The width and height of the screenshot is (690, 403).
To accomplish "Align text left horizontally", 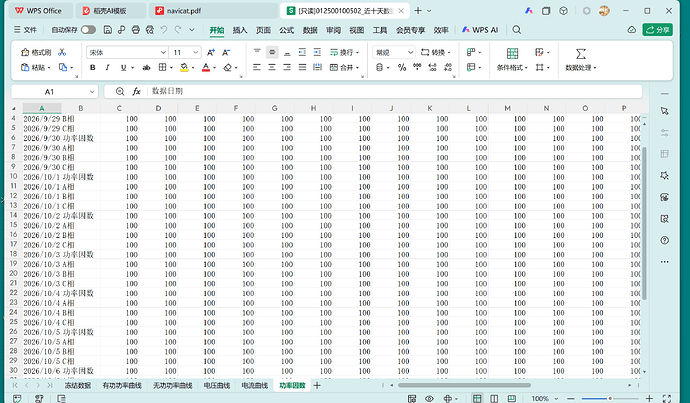I will click(257, 67).
